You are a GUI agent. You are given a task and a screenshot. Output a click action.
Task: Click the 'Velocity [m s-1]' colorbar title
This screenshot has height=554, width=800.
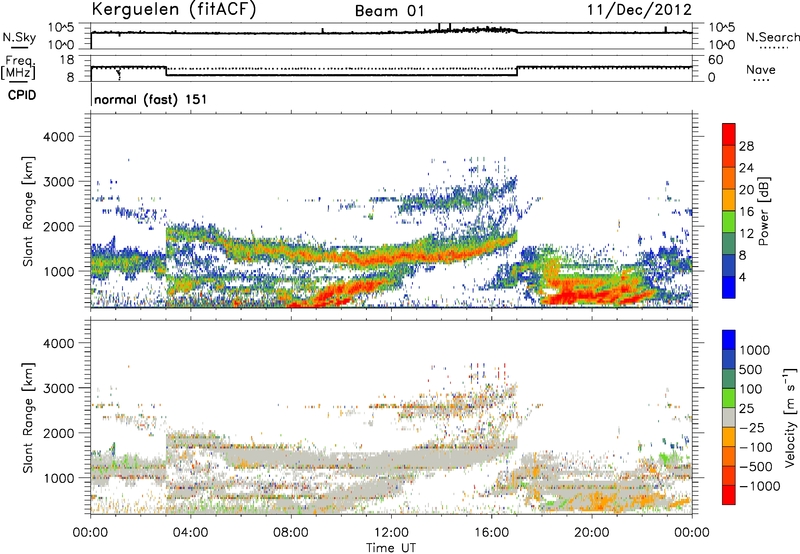pyautogui.click(x=790, y=417)
